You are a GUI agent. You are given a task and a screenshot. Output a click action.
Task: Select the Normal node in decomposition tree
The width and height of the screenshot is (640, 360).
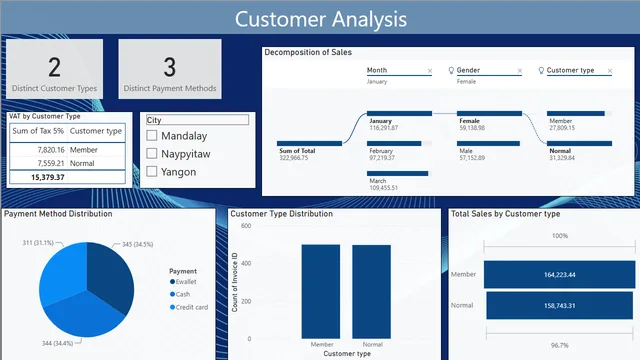click(579, 144)
